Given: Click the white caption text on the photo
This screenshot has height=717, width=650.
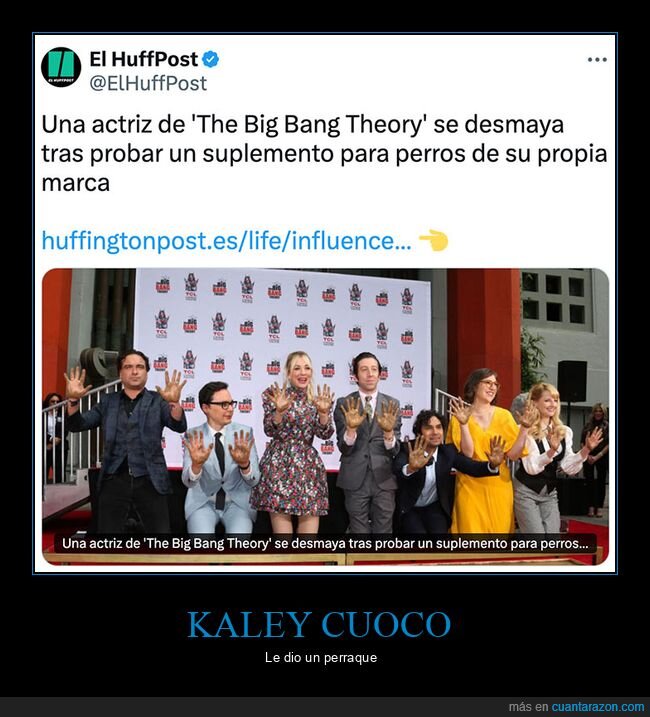Looking at the screenshot, I should click(325, 544).
